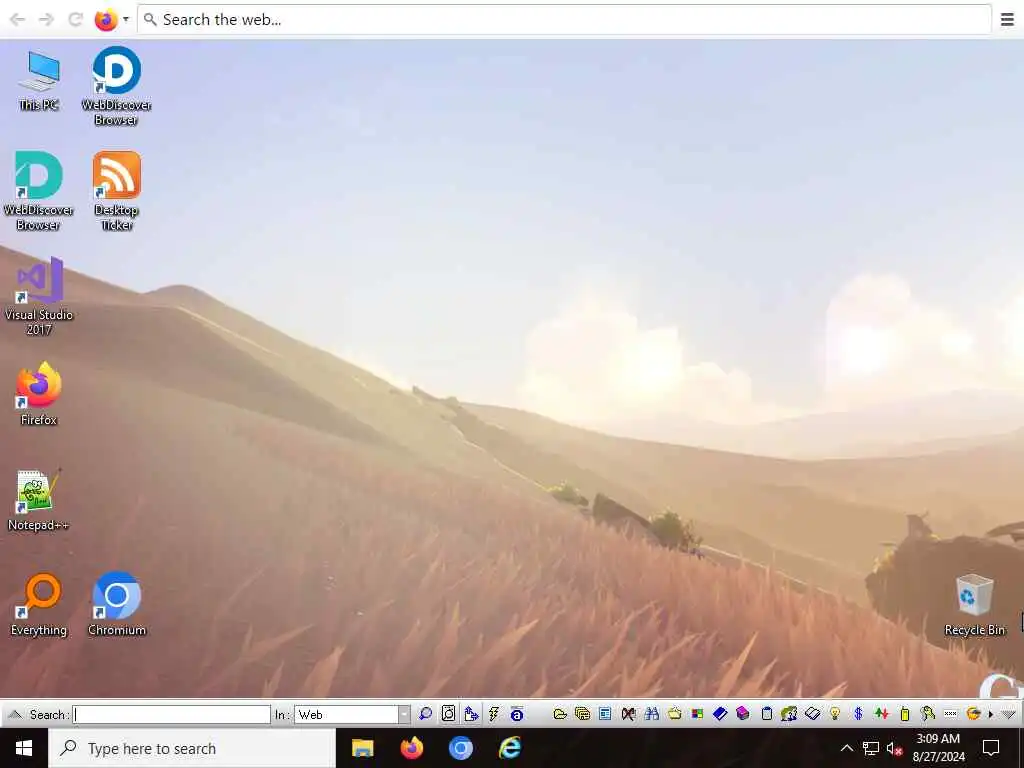Screen dimensions: 1024x768
Task: Launch the Desktop Ticker shortcut
Action: coord(116,191)
